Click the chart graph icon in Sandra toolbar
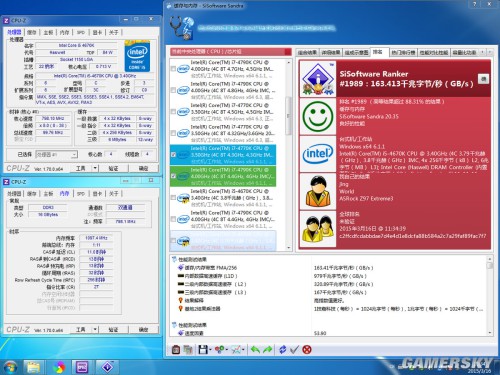The image size is (500, 375). pos(236,349)
